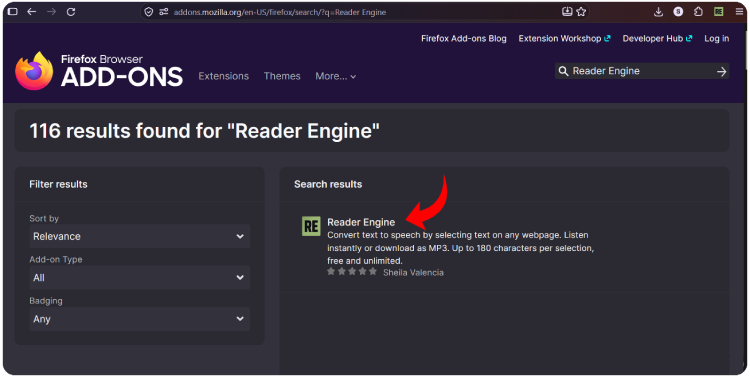Click the install-as-app icon in address bar
The image size is (750, 377).
click(x=567, y=12)
